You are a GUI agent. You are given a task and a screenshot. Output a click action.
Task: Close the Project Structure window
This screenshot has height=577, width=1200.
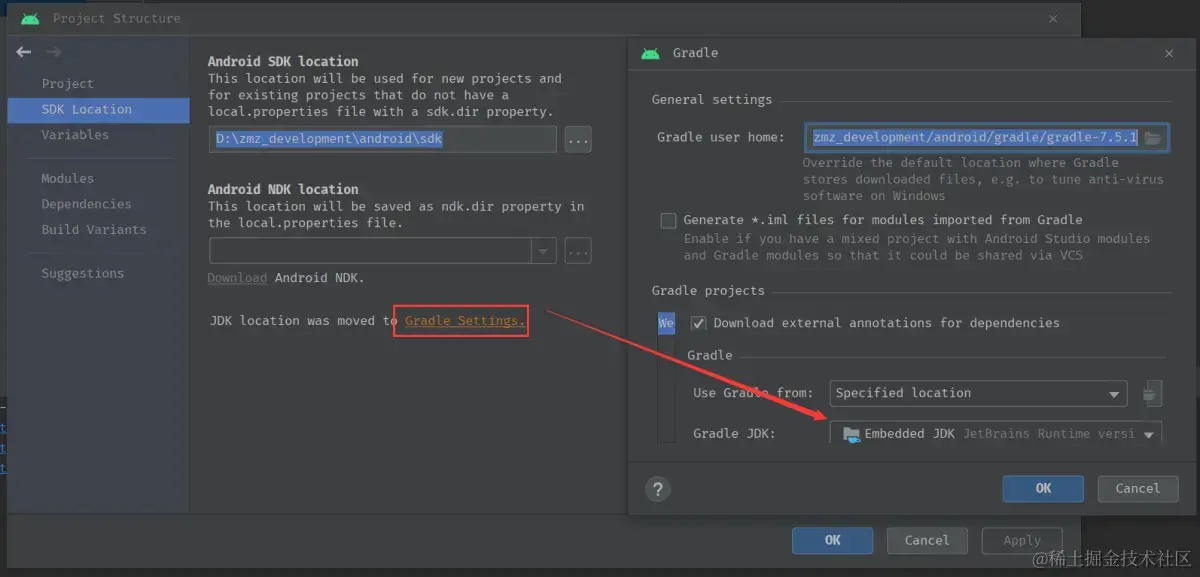[x=1053, y=18]
